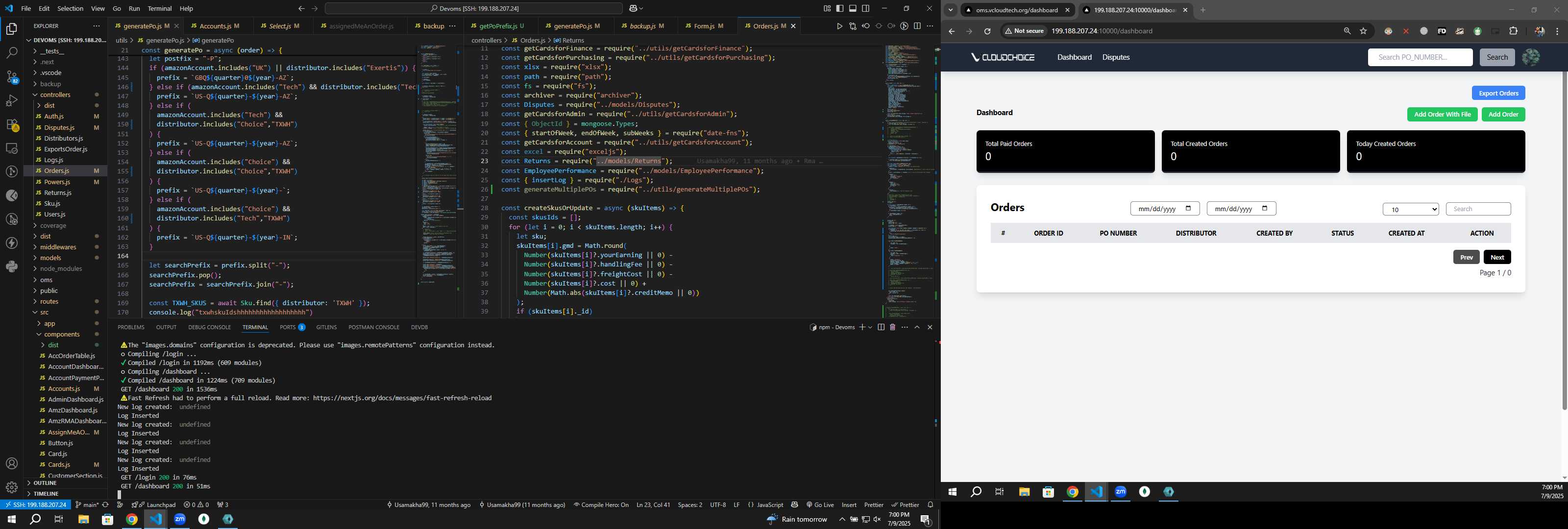Open the Terminal menu in the menu bar
1568x529 pixels.
pyautogui.click(x=159, y=8)
